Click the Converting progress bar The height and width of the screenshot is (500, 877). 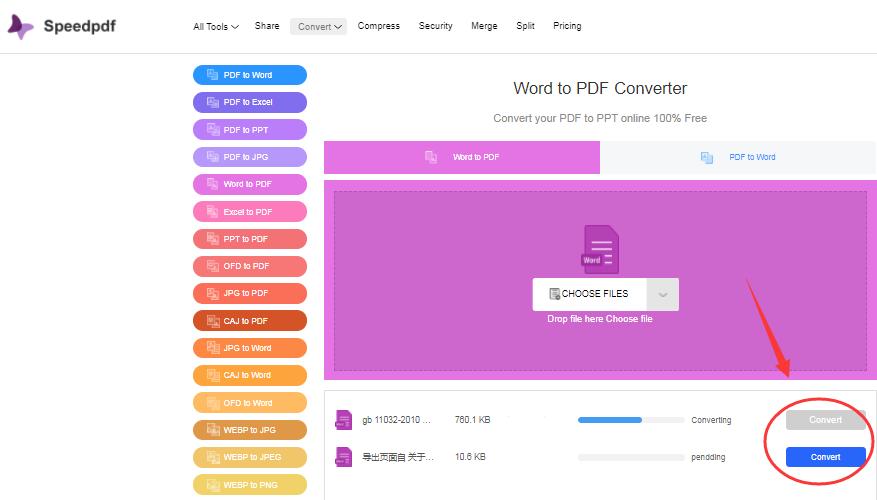pyautogui.click(x=631, y=420)
